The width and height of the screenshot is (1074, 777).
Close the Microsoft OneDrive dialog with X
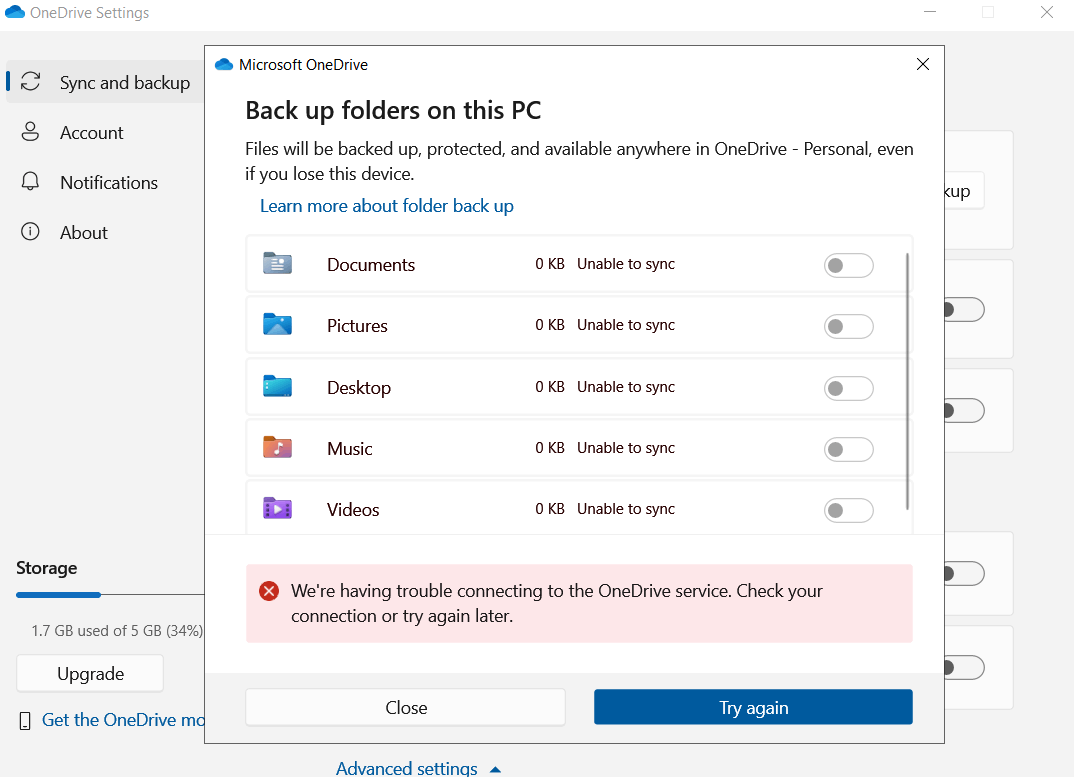click(x=923, y=64)
